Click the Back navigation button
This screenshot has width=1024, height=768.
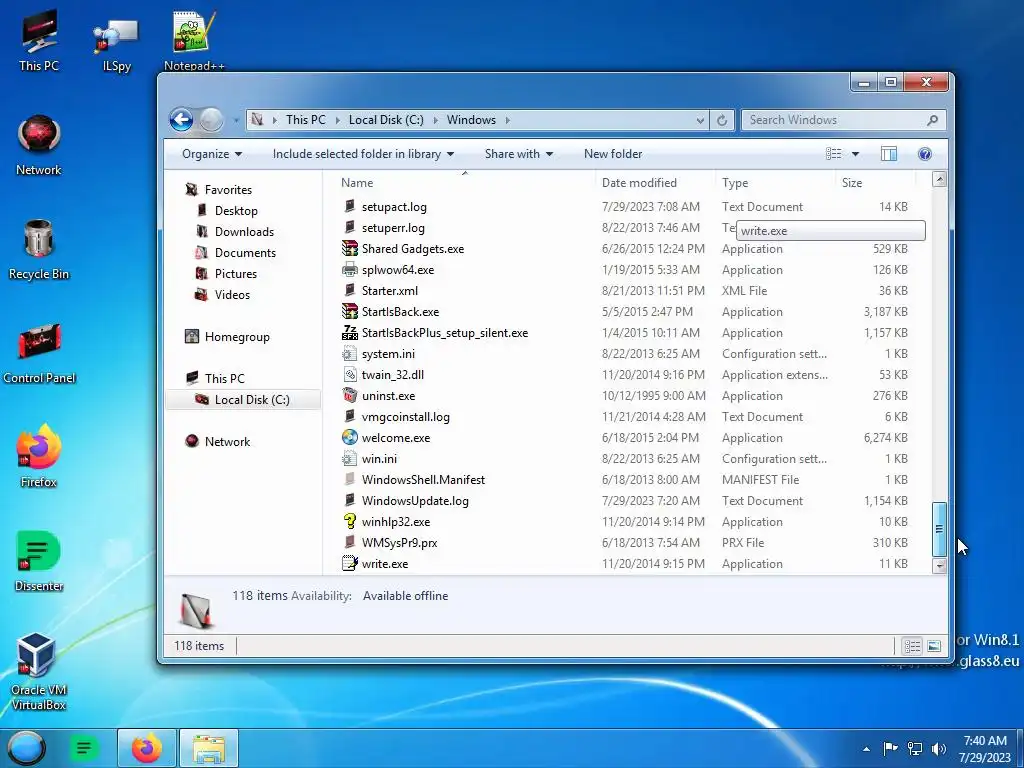pos(182,120)
